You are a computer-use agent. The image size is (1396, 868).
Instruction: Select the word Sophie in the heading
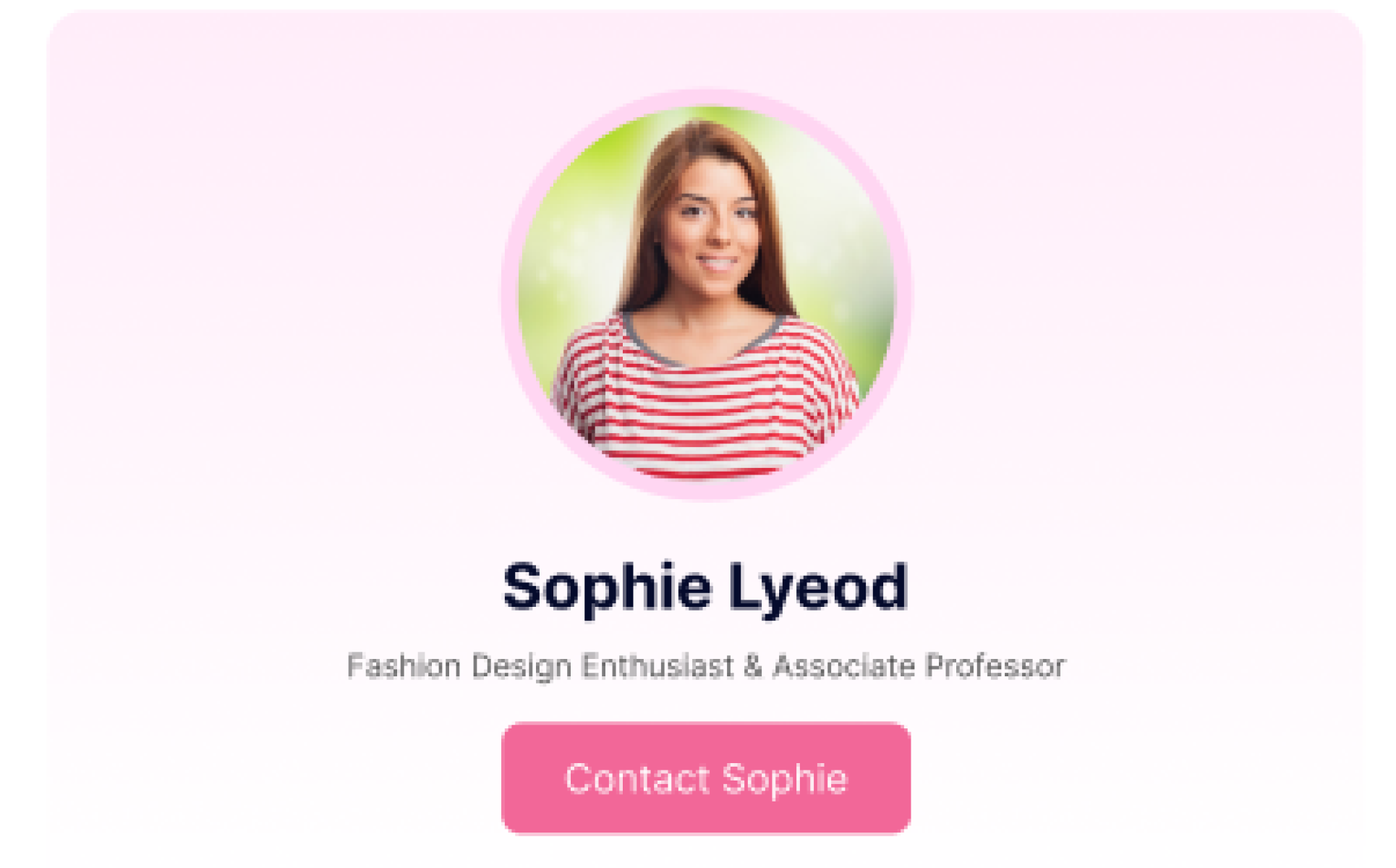tap(607, 587)
